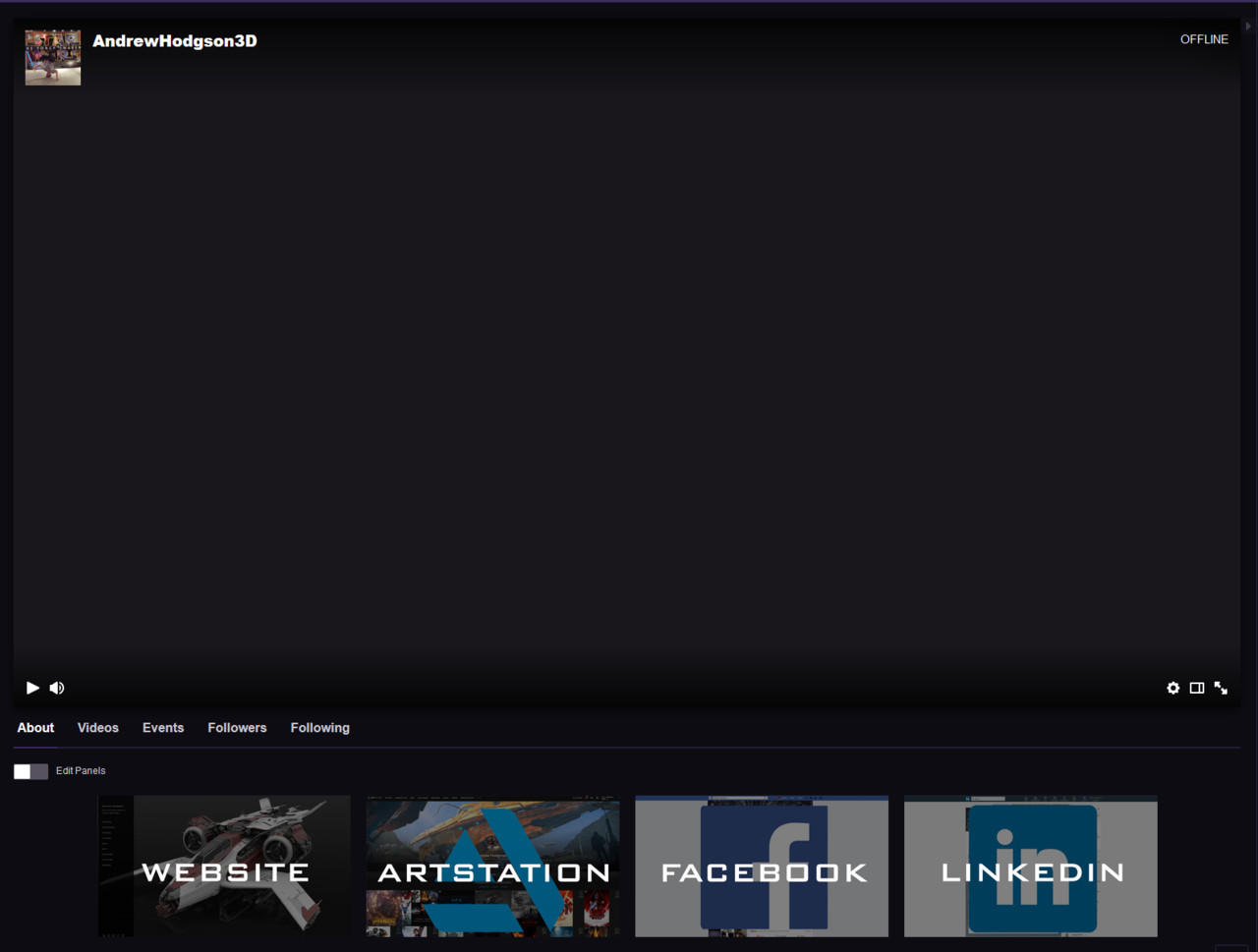View the Followers tab
The height and width of the screenshot is (952, 1258).
pos(237,728)
